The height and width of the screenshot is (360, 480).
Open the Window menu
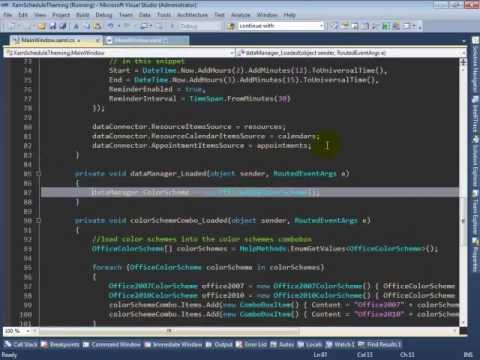click(x=267, y=15)
